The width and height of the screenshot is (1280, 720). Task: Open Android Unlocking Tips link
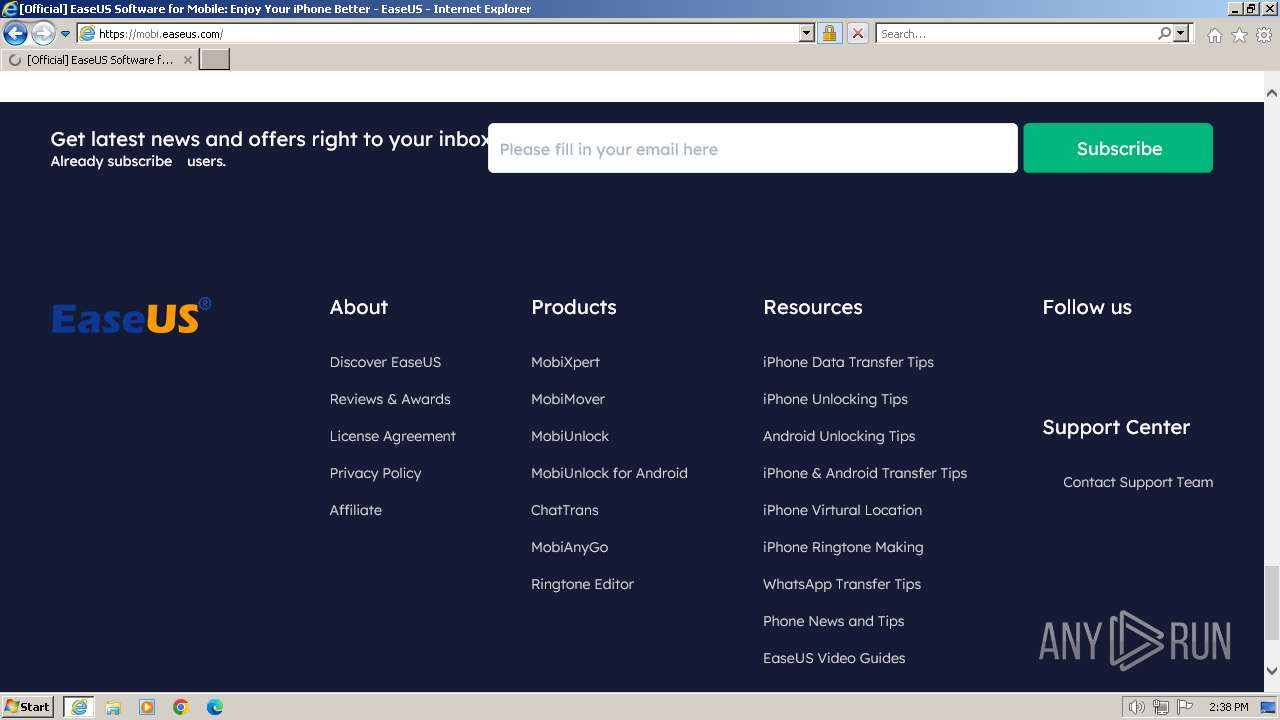click(x=839, y=436)
